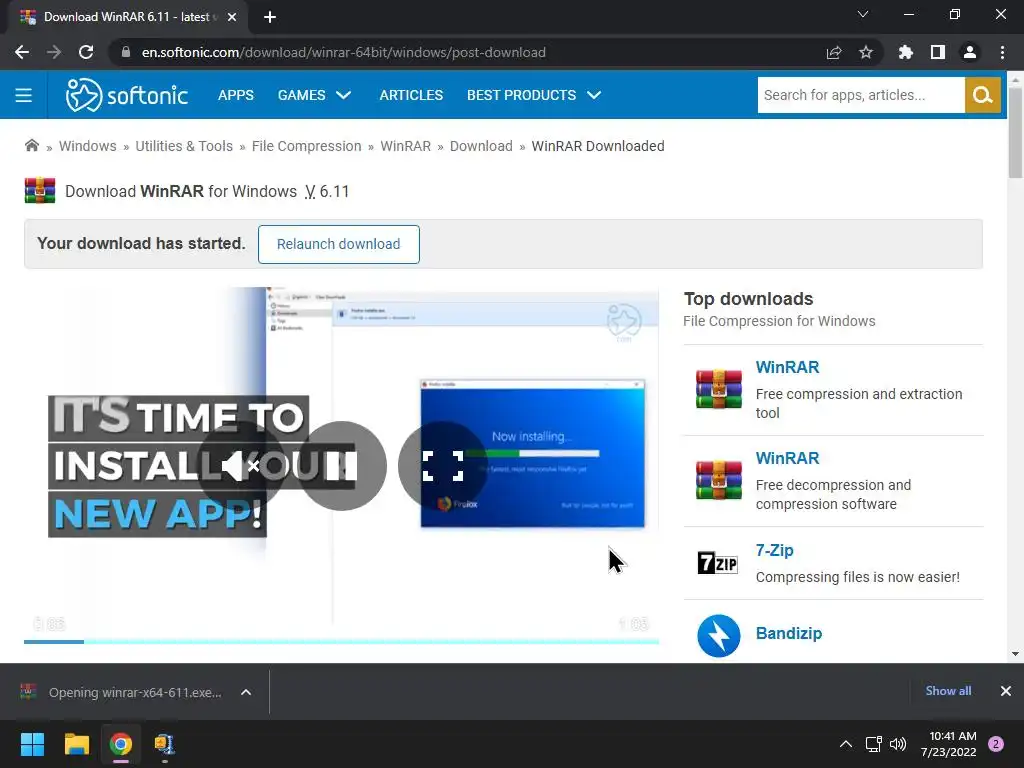Open a new browser tab
Screen dimensions: 1024x768
270,17
